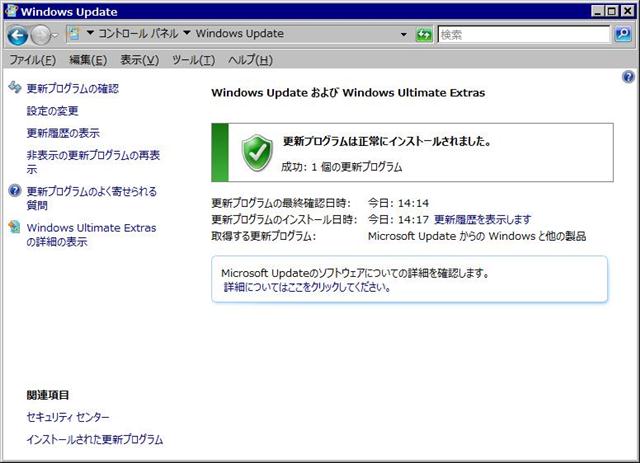Screen dimensions: 640x463
Task: Click the search magnifier button
Action: pos(623,34)
